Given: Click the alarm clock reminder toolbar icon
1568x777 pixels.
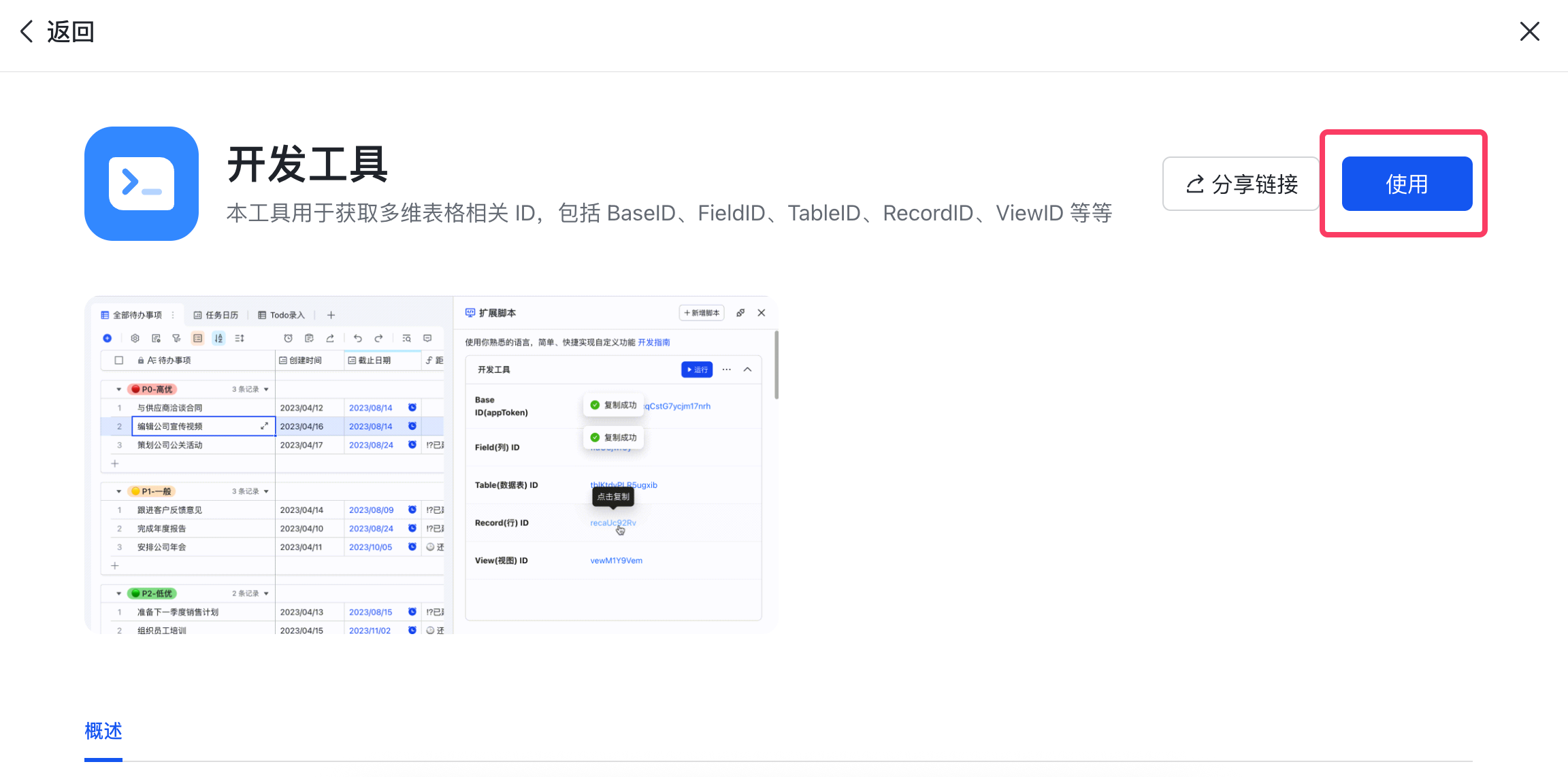Looking at the screenshot, I should point(288,338).
